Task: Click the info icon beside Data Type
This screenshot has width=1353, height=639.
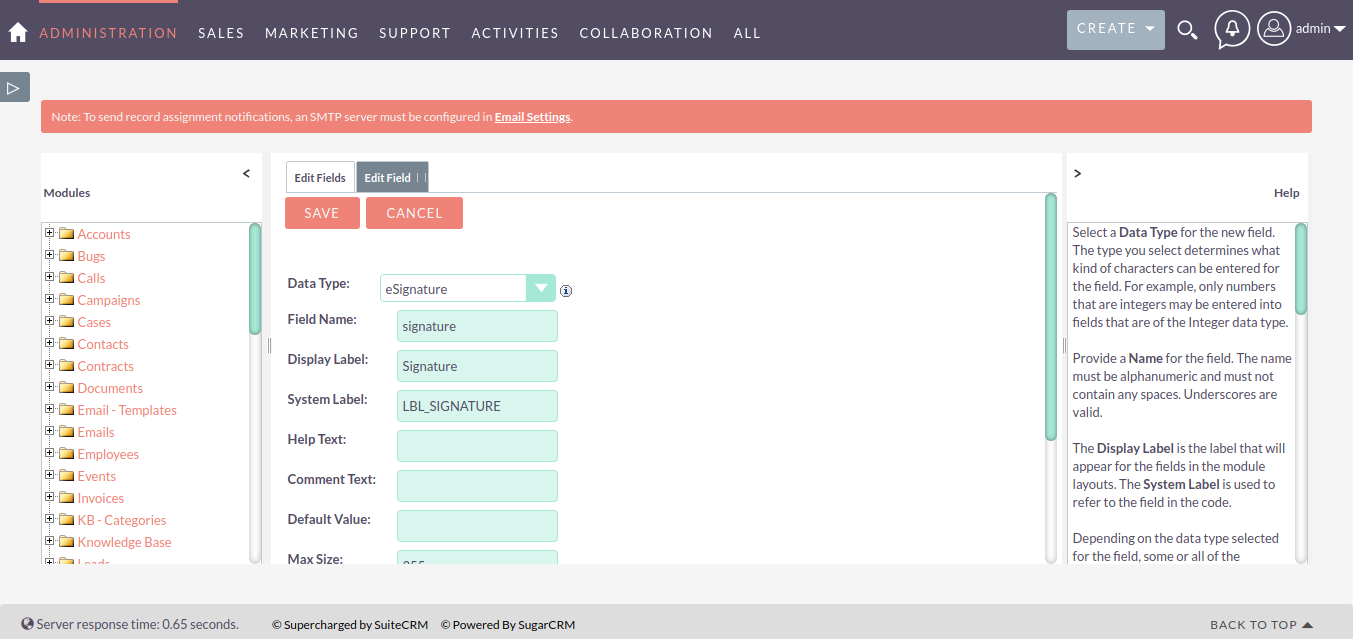Action: click(x=566, y=290)
